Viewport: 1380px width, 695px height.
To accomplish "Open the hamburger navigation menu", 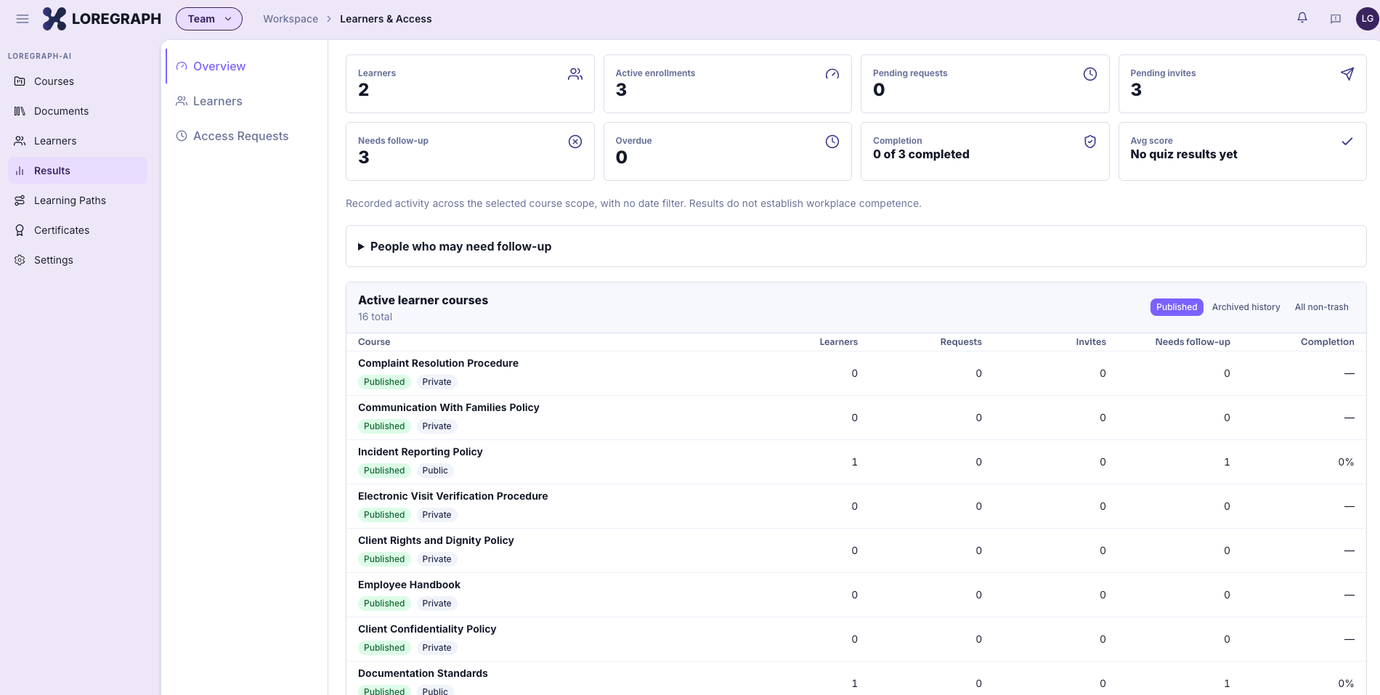I will click(x=22, y=19).
